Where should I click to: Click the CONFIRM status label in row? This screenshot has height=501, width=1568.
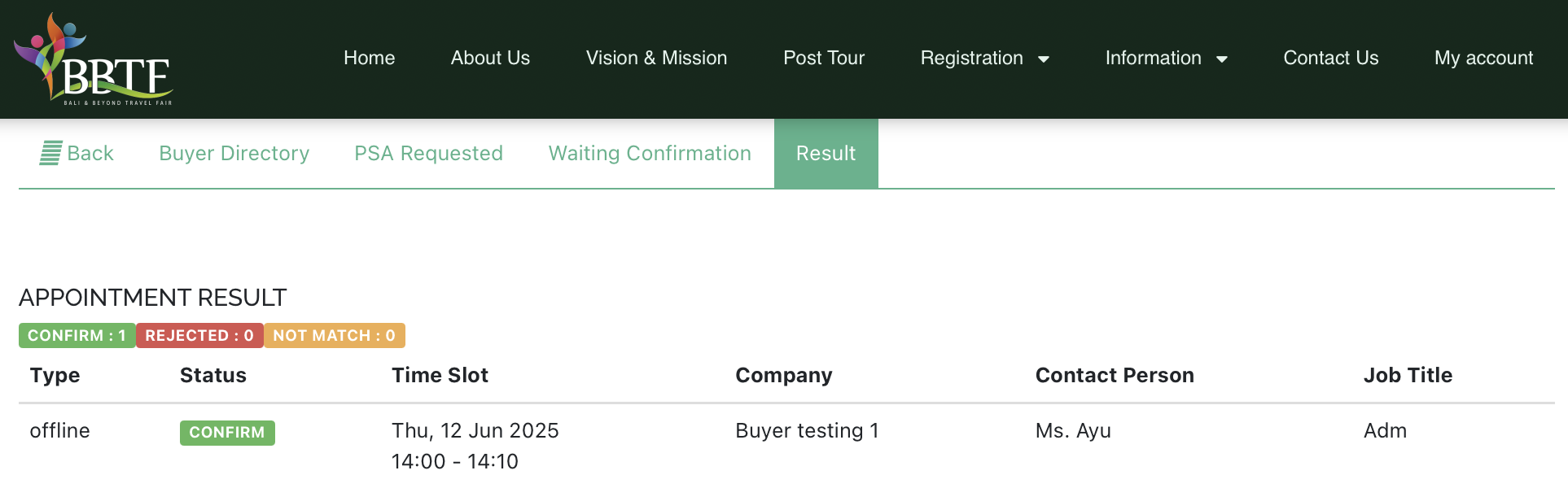click(227, 433)
